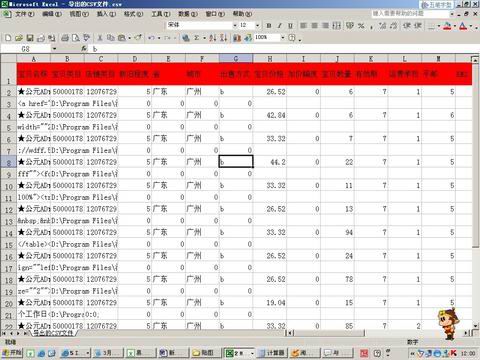Open the font name dropdown
The image size is (480, 360).
coord(235,25)
